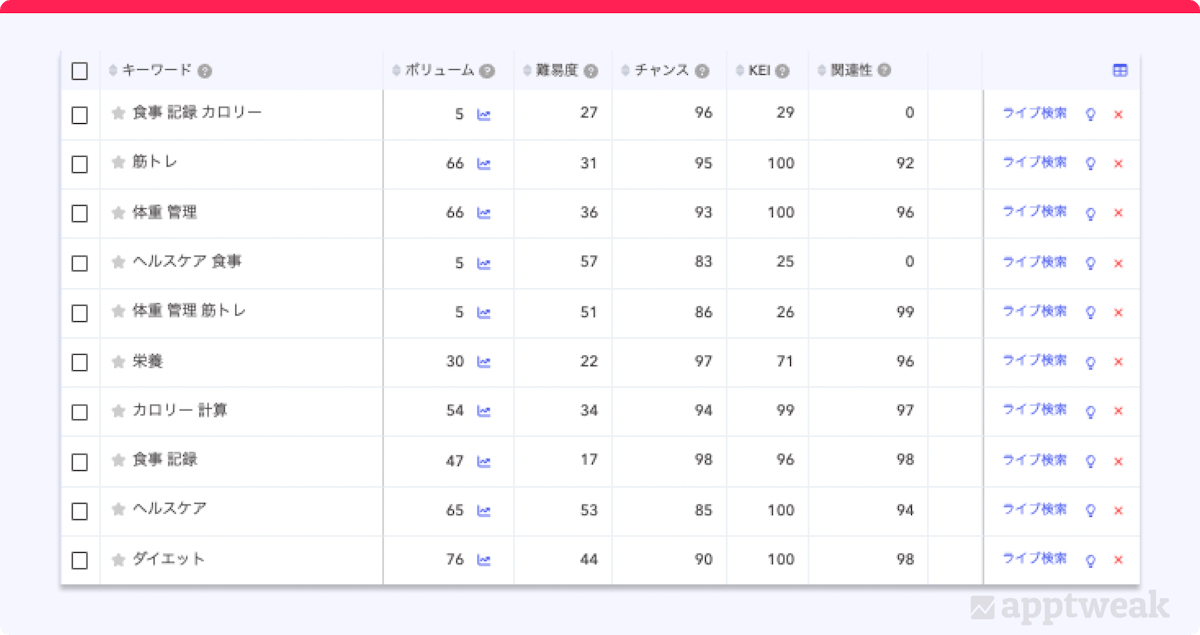
Task: Click lightbulb suggestions icon for 栄養 row
Action: pyautogui.click(x=1090, y=362)
